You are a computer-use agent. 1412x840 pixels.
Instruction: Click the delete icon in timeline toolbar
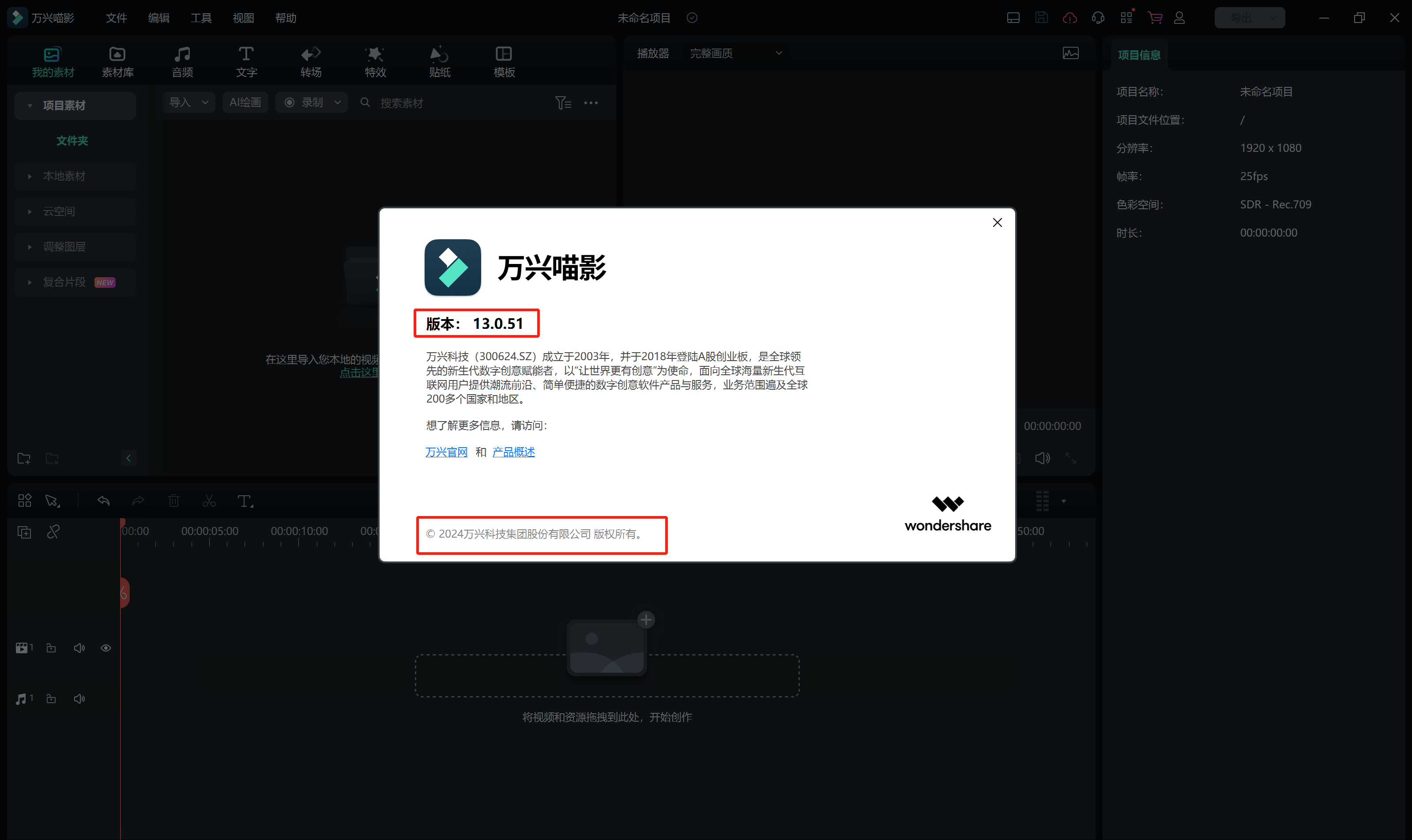coord(174,501)
